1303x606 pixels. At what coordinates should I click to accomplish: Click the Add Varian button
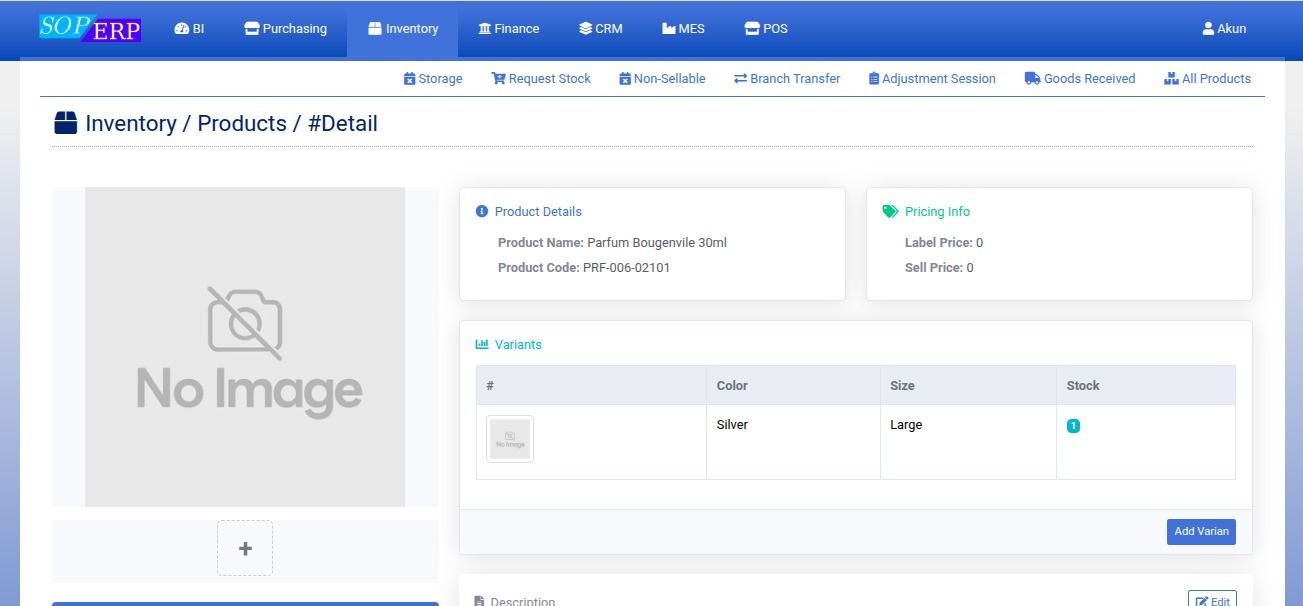click(x=1201, y=531)
